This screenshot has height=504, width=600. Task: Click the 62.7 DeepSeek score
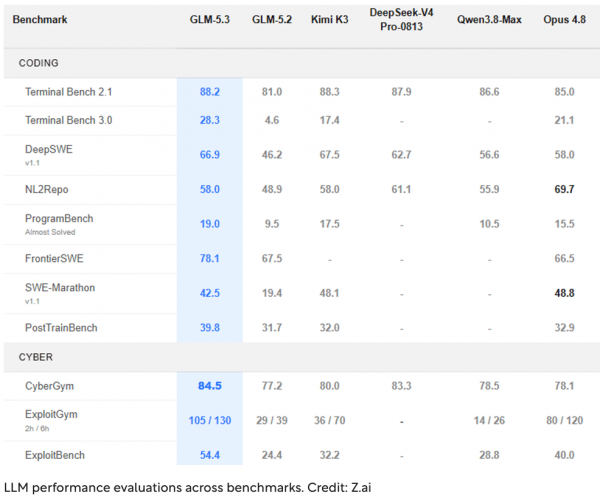[401, 155]
